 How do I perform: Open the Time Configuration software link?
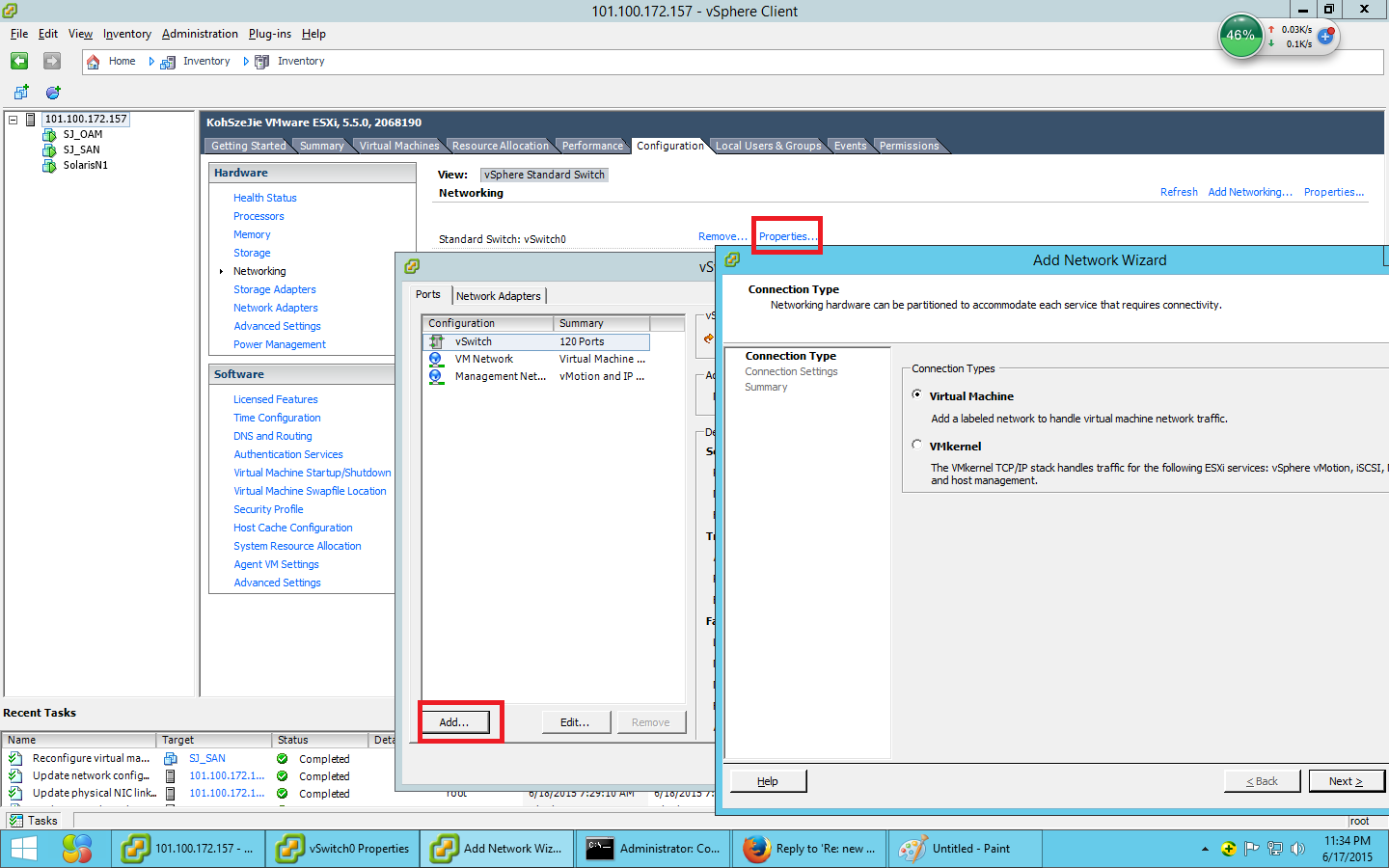[277, 418]
